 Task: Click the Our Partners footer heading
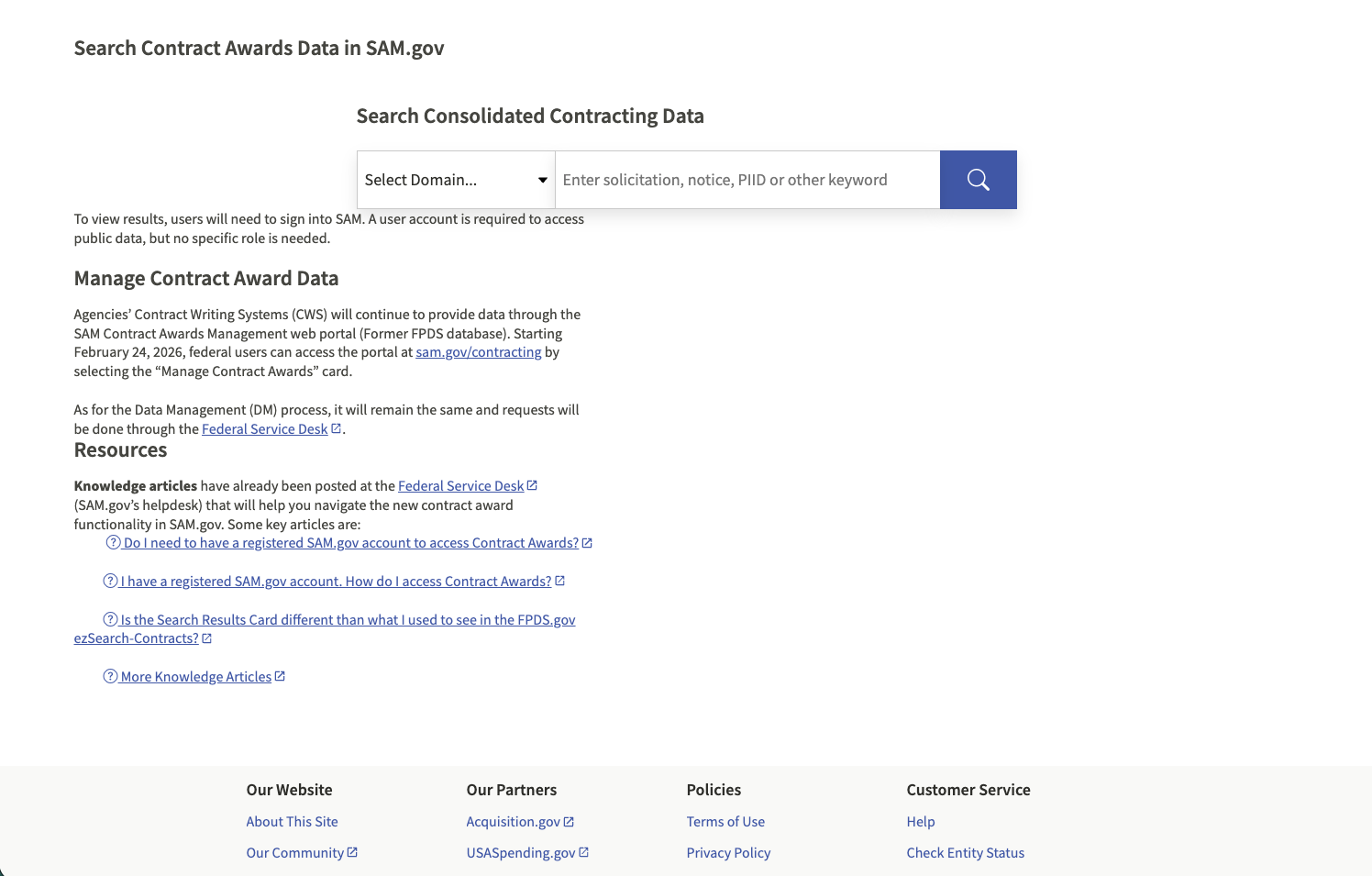tap(512, 790)
